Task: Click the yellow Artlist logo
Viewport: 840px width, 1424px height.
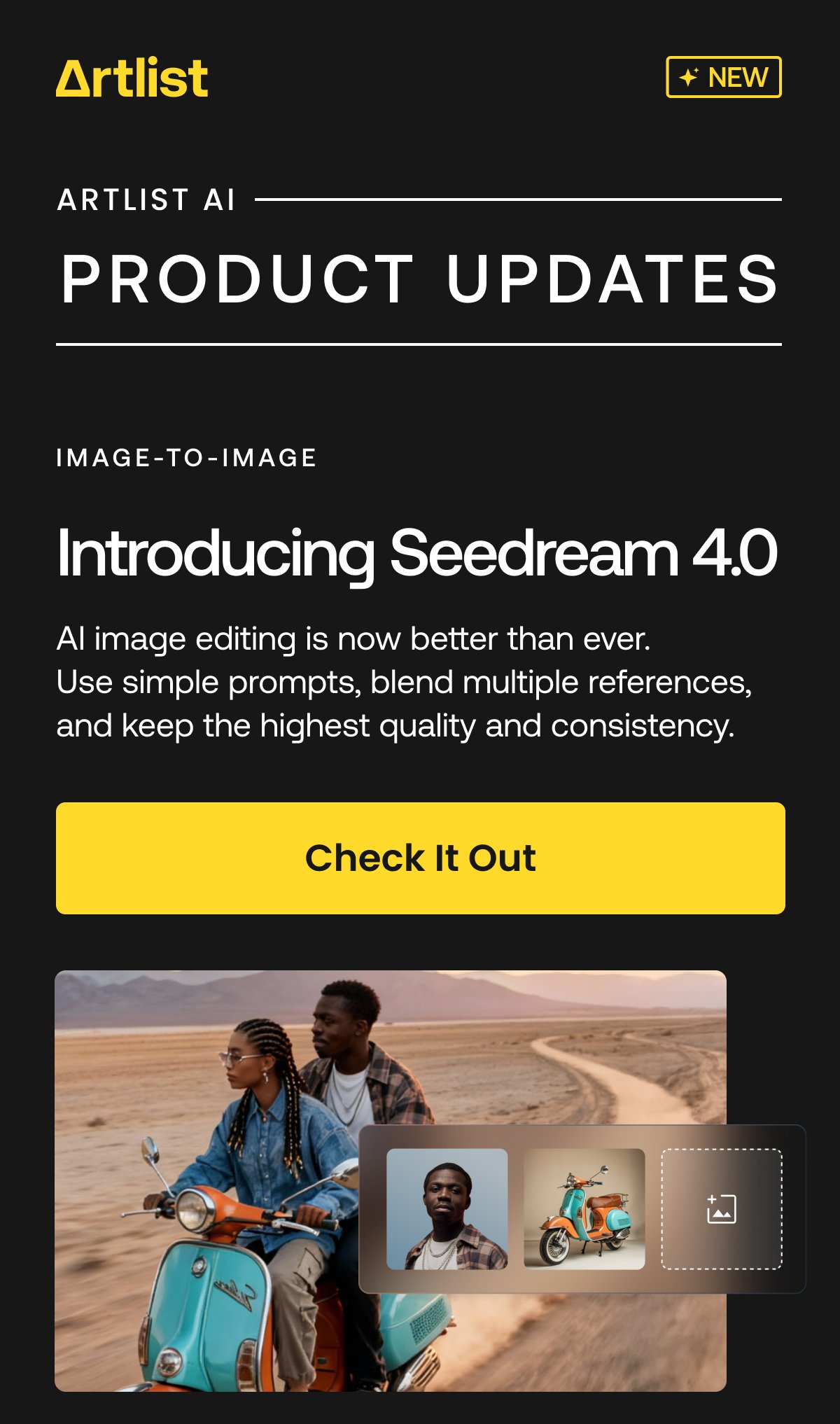Action: [x=132, y=77]
